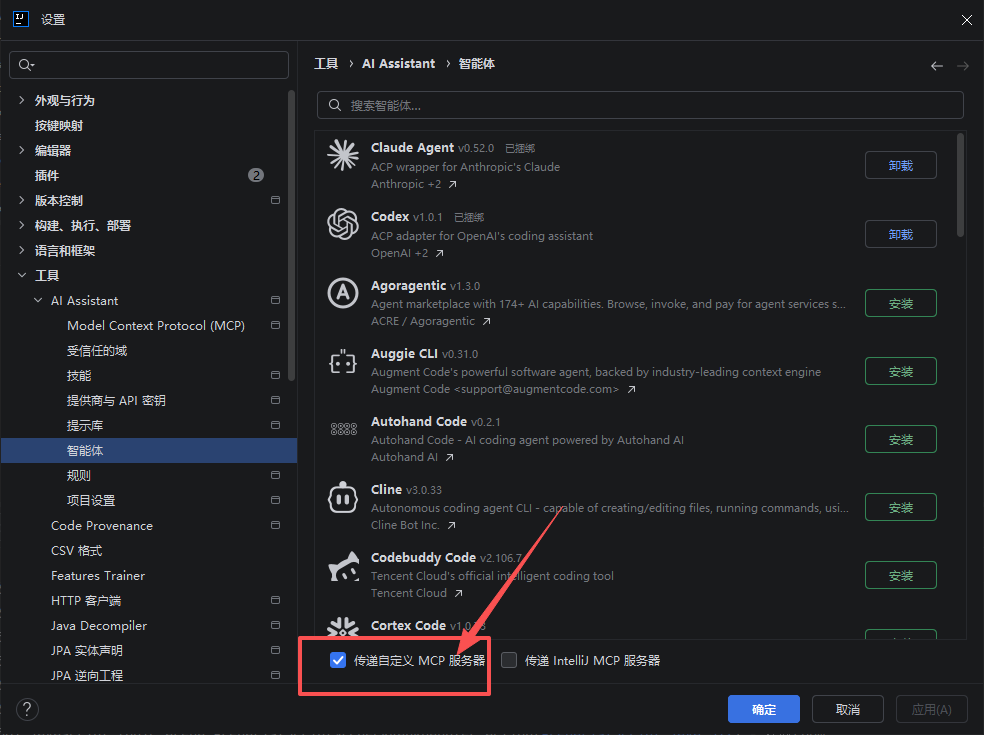The height and width of the screenshot is (735, 984).
Task: Click project-level icon beside 技能
Action: tap(275, 375)
